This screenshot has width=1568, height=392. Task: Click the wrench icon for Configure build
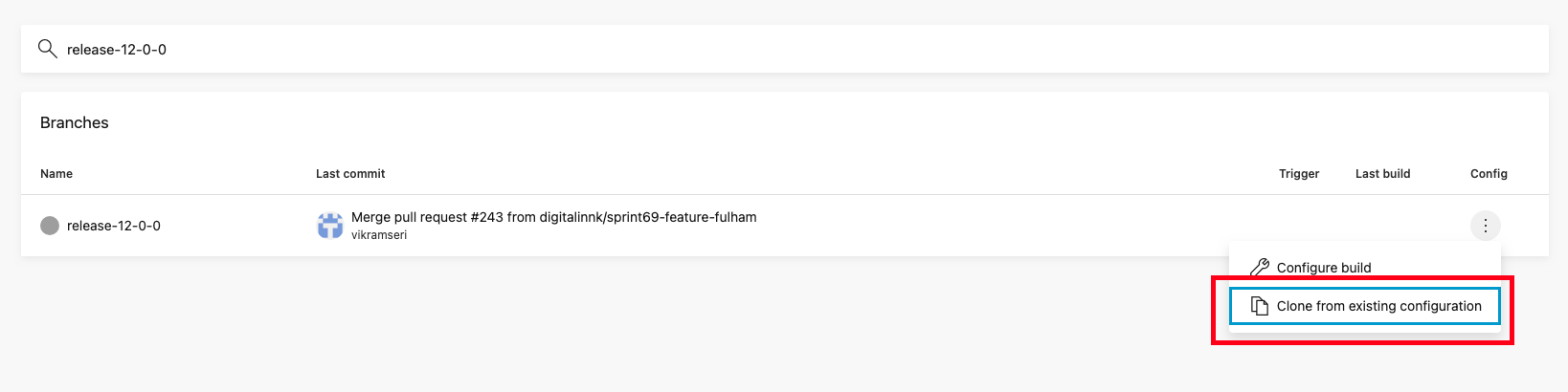click(1260, 268)
